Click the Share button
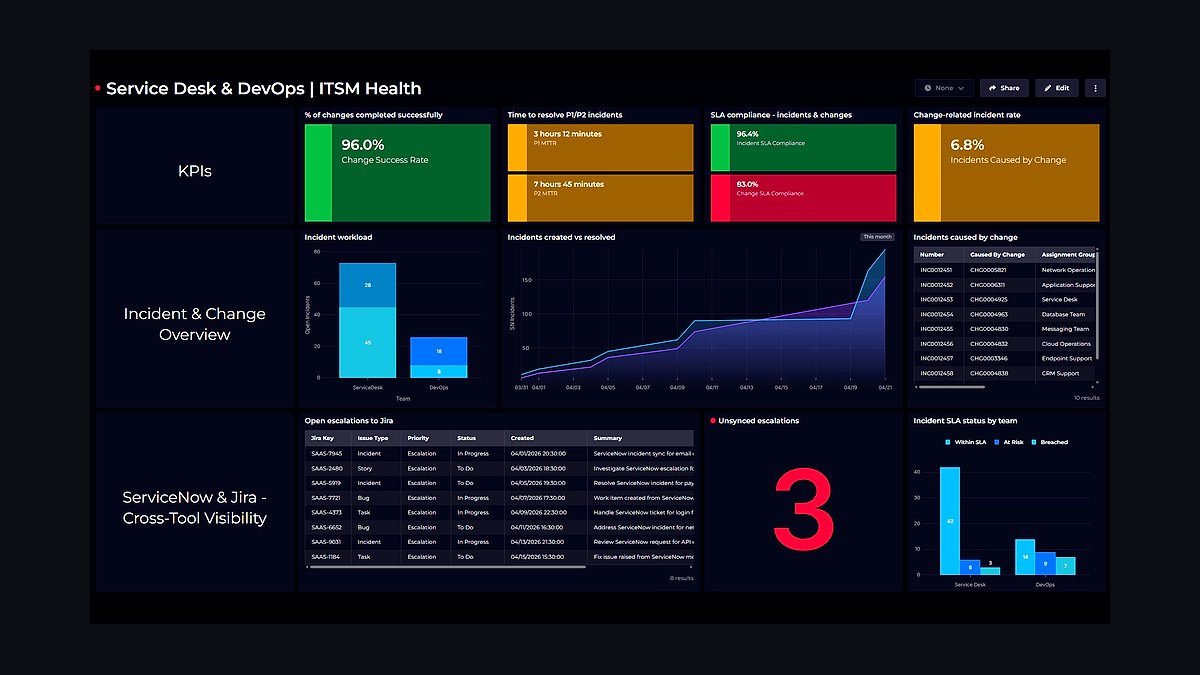Image resolution: width=1200 pixels, height=675 pixels. pos(1004,88)
